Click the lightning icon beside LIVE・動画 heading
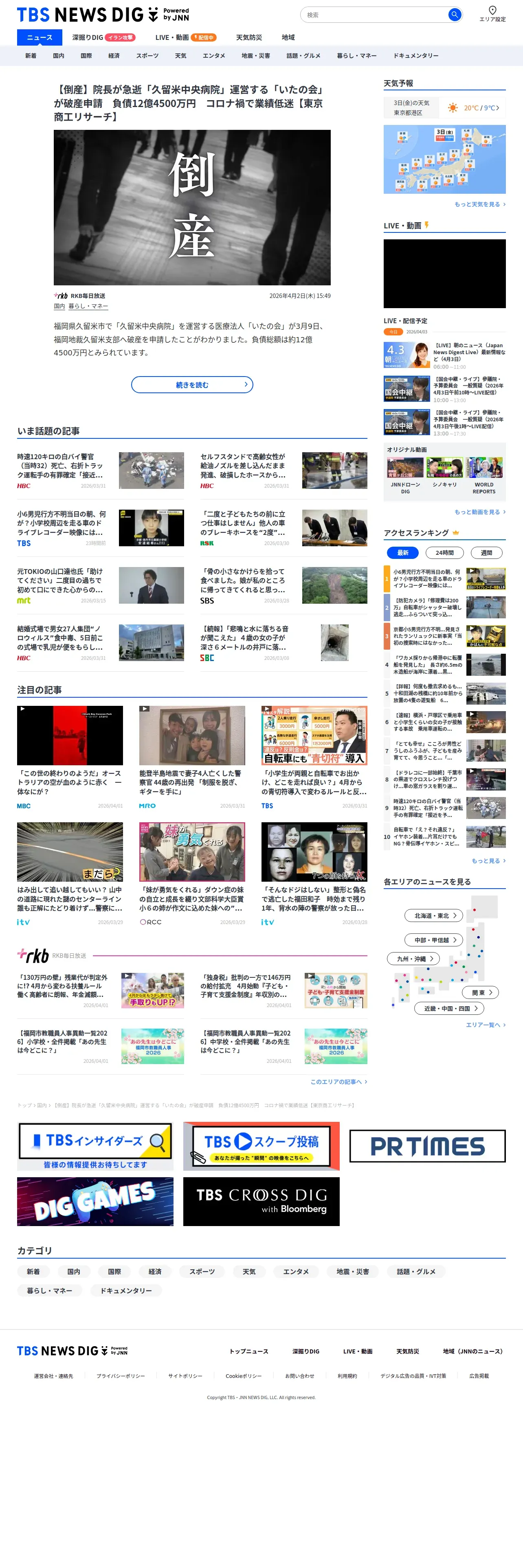The image size is (523, 1568). [427, 225]
